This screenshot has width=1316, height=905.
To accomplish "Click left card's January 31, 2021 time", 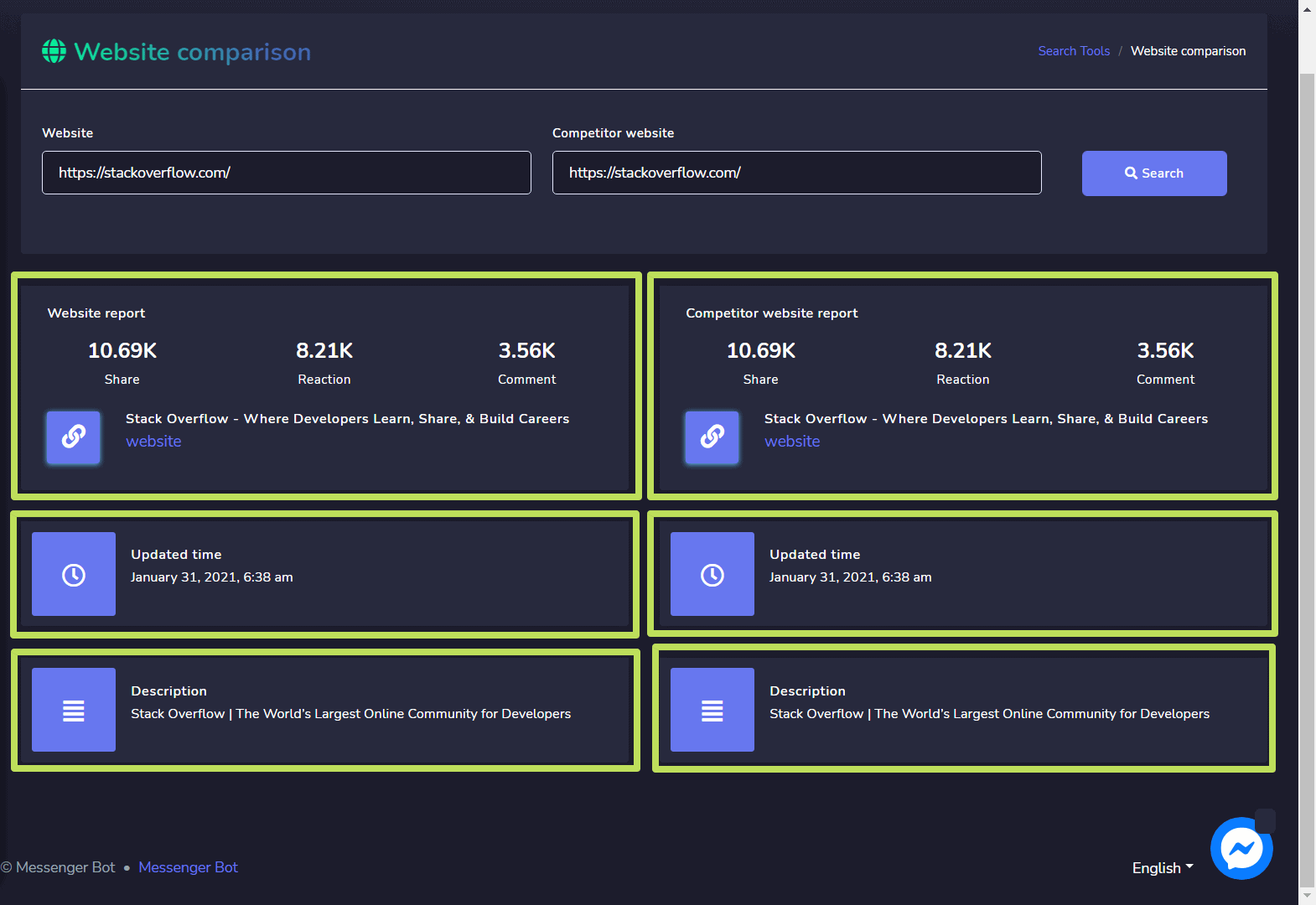I will coord(212,577).
